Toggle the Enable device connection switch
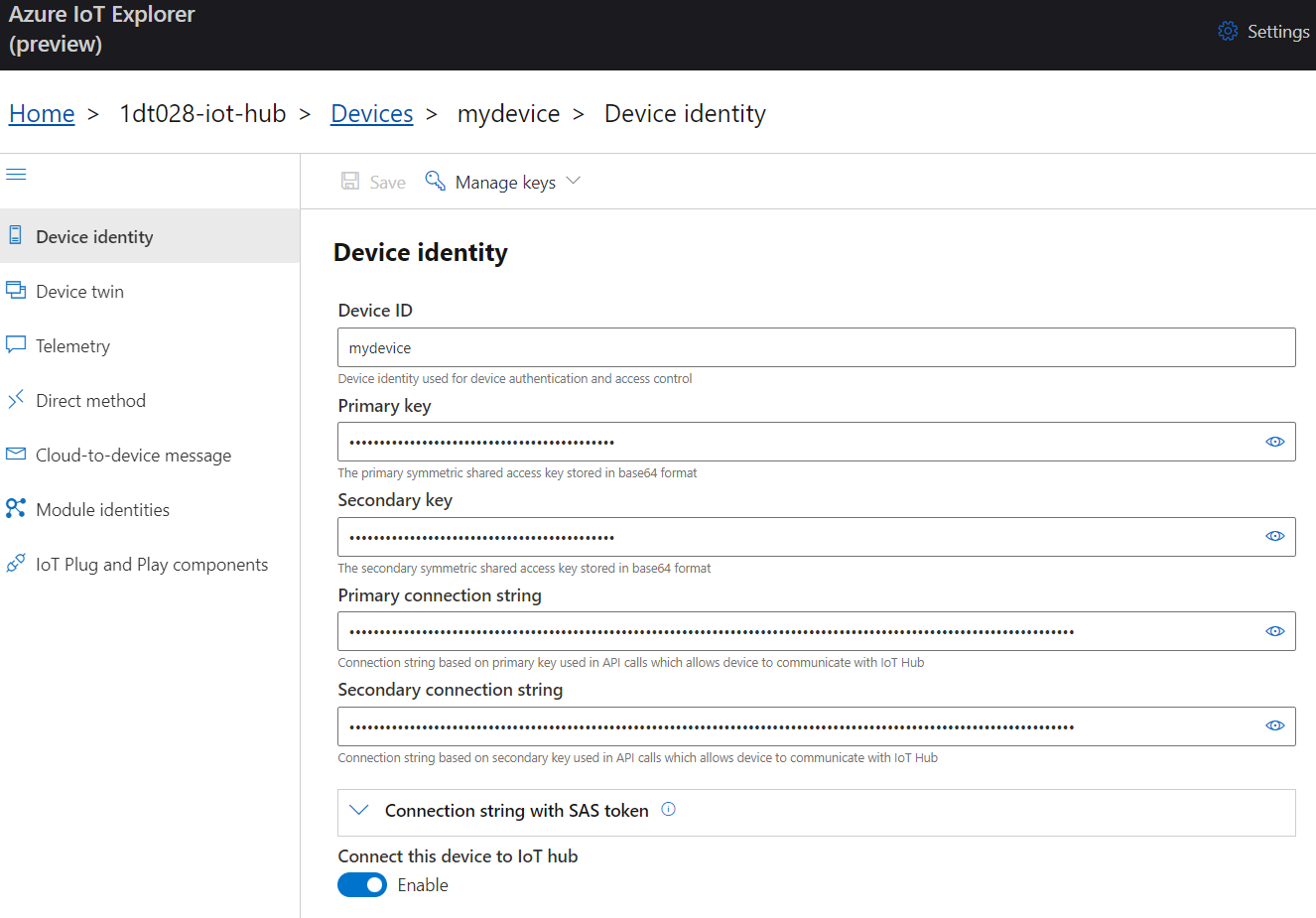Screen dimensions: 1316x918 click(362, 884)
